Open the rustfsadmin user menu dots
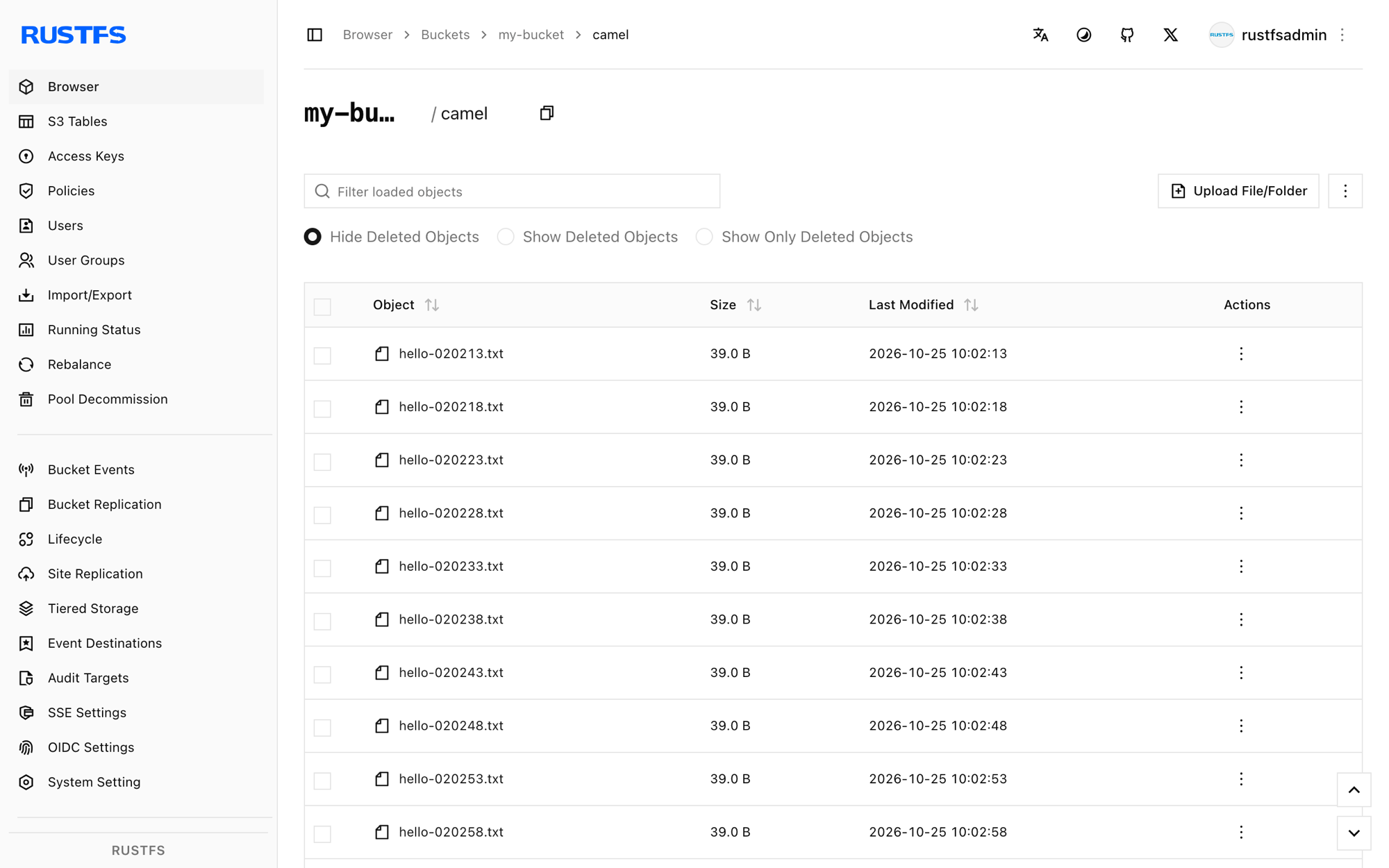The height and width of the screenshot is (868, 1389). (x=1342, y=35)
